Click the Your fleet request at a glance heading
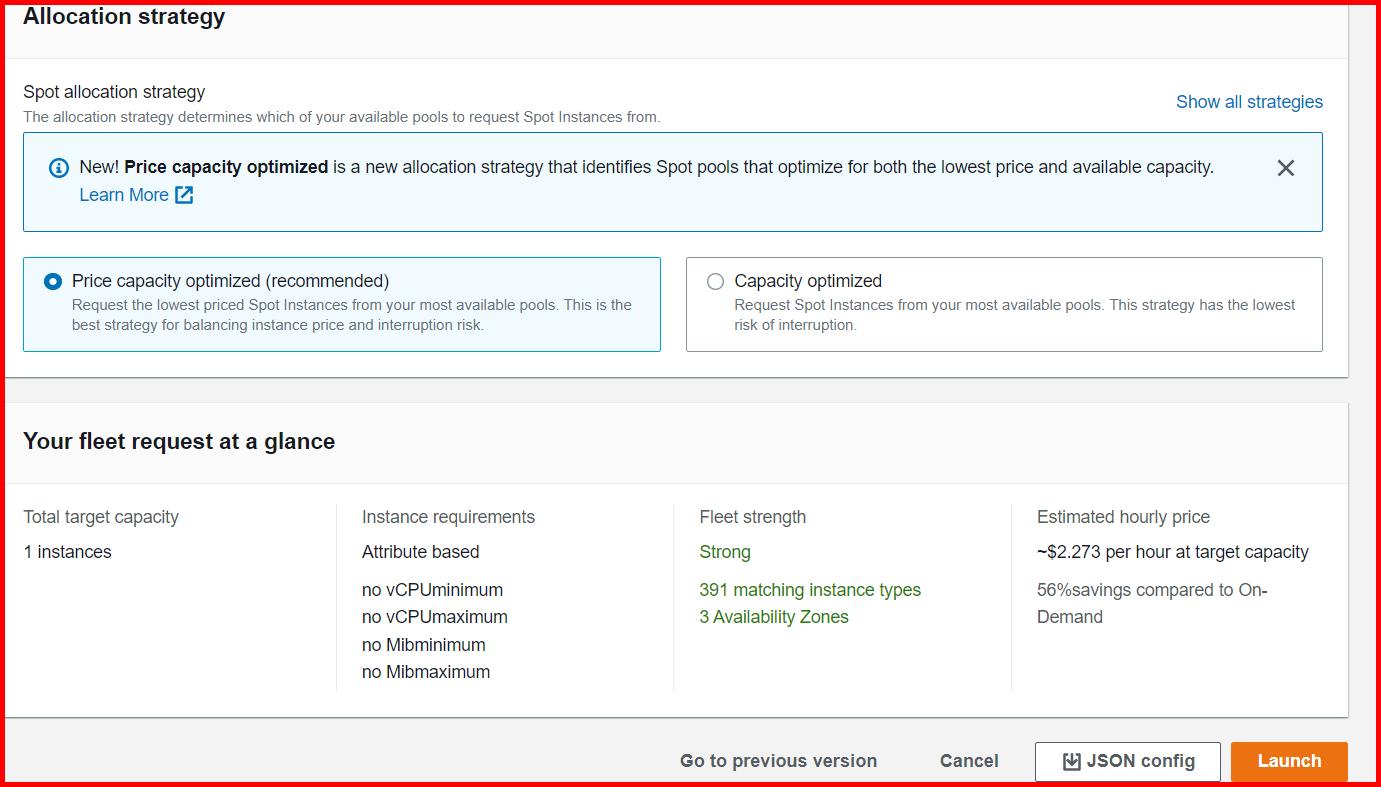1381x787 pixels. coord(179,442)
